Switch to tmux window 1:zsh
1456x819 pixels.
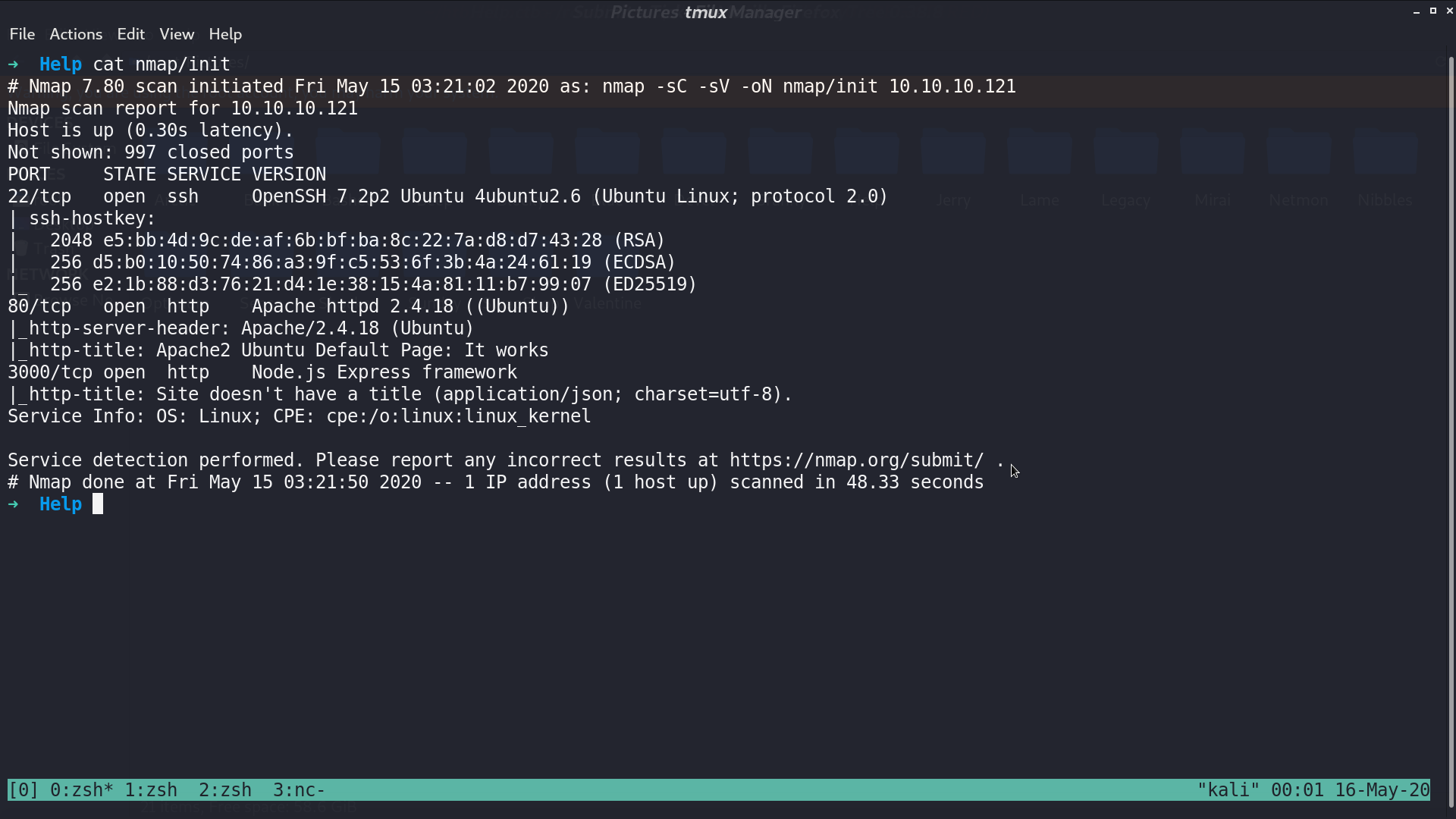pos(151,790)
